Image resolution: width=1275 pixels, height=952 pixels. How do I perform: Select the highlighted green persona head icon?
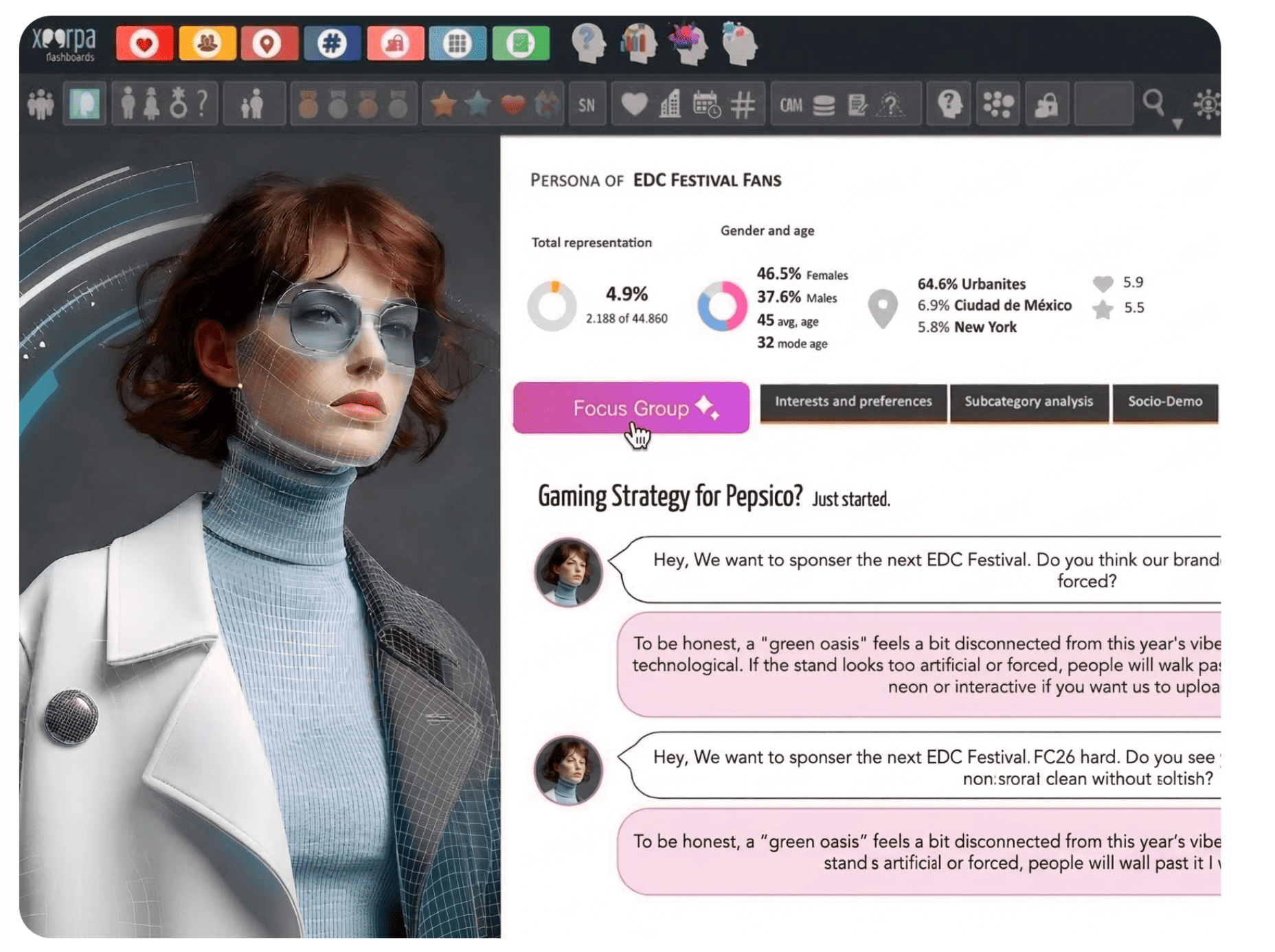pyautogui.click(x=84, y=104)
